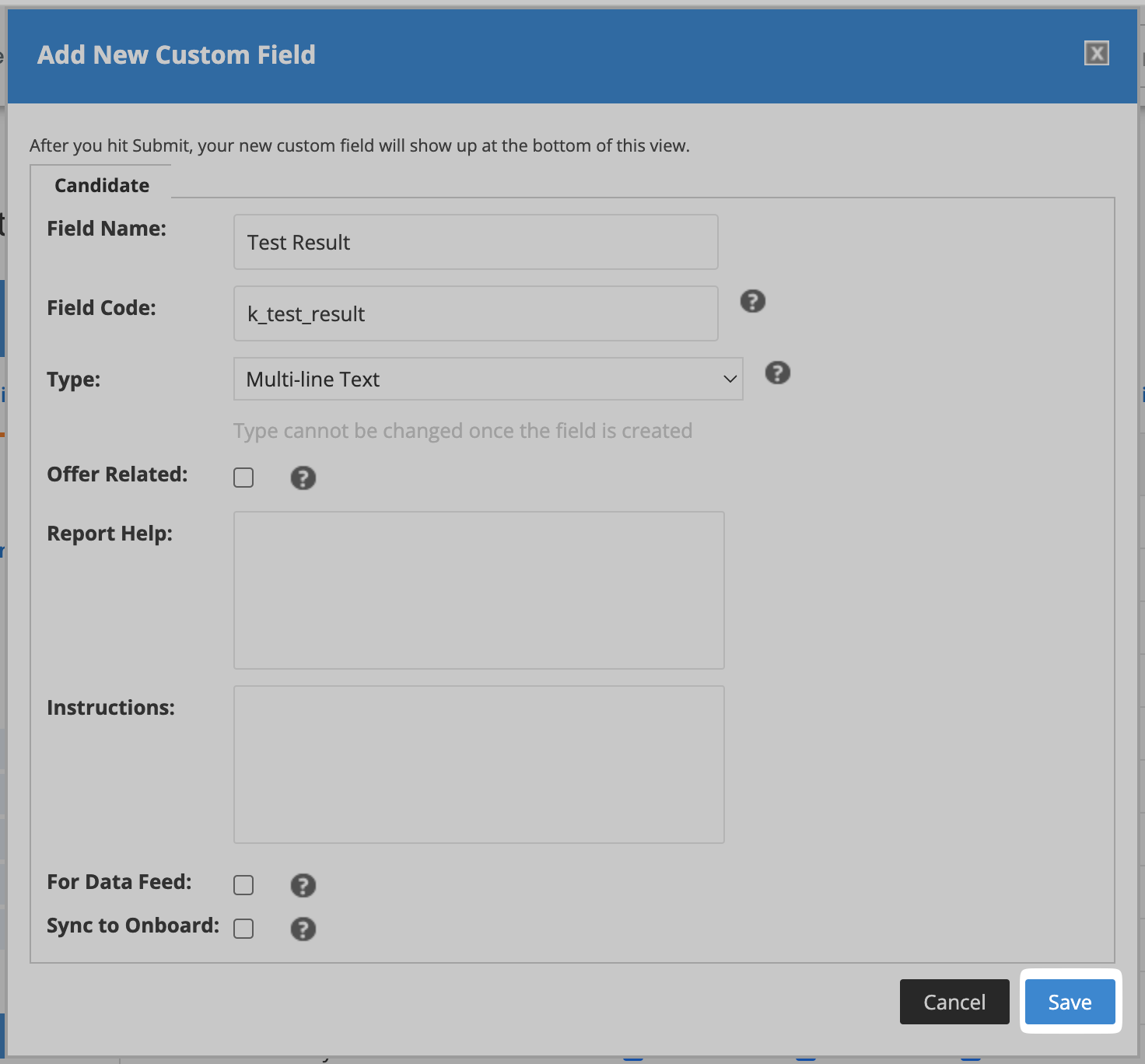This screenshot has width=1145, height=1064.
Task: Select the Candidate tab
Action: pos(102,185)
